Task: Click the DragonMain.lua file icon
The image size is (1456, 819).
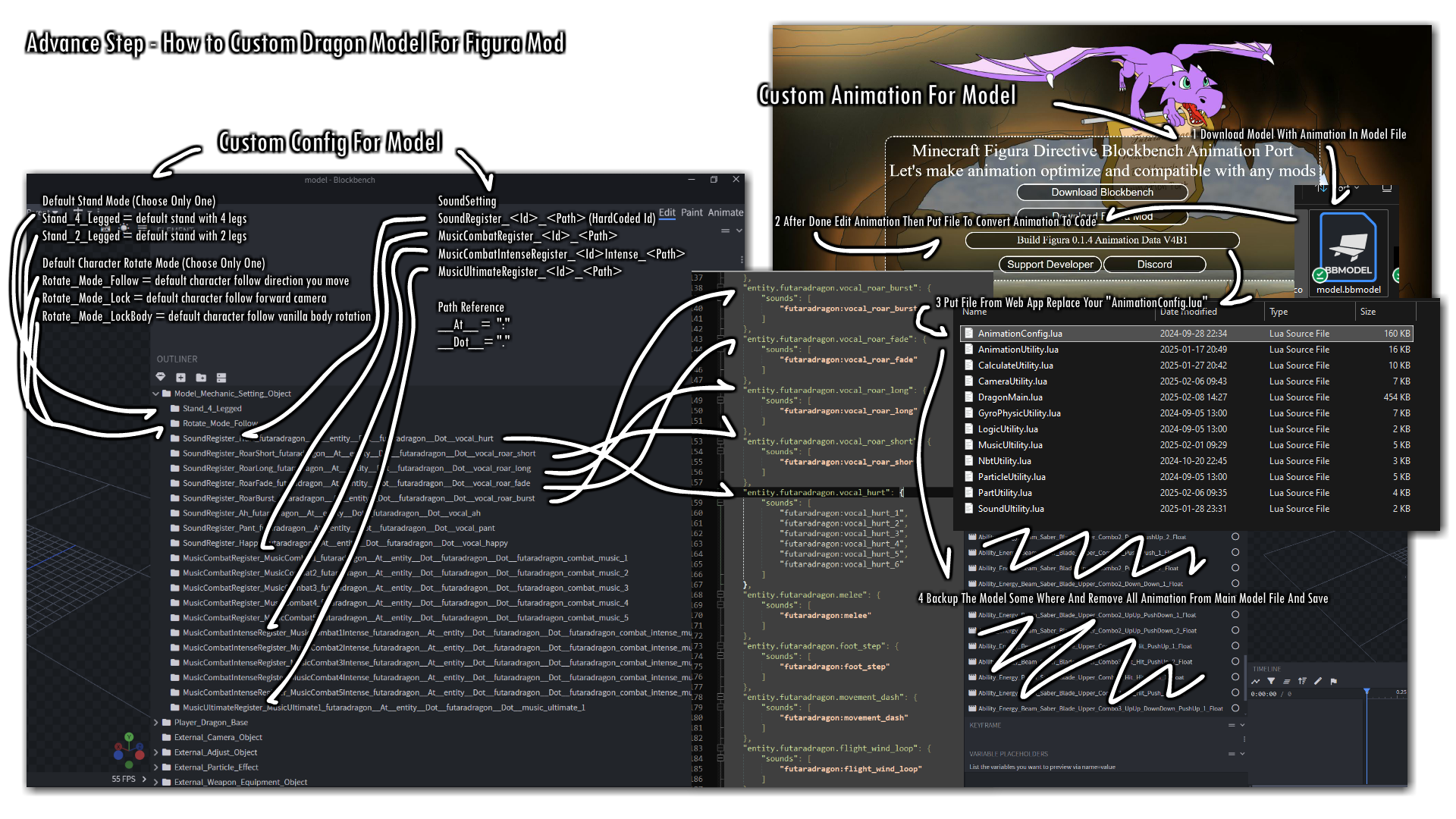Action: click(x=969, y=397)
